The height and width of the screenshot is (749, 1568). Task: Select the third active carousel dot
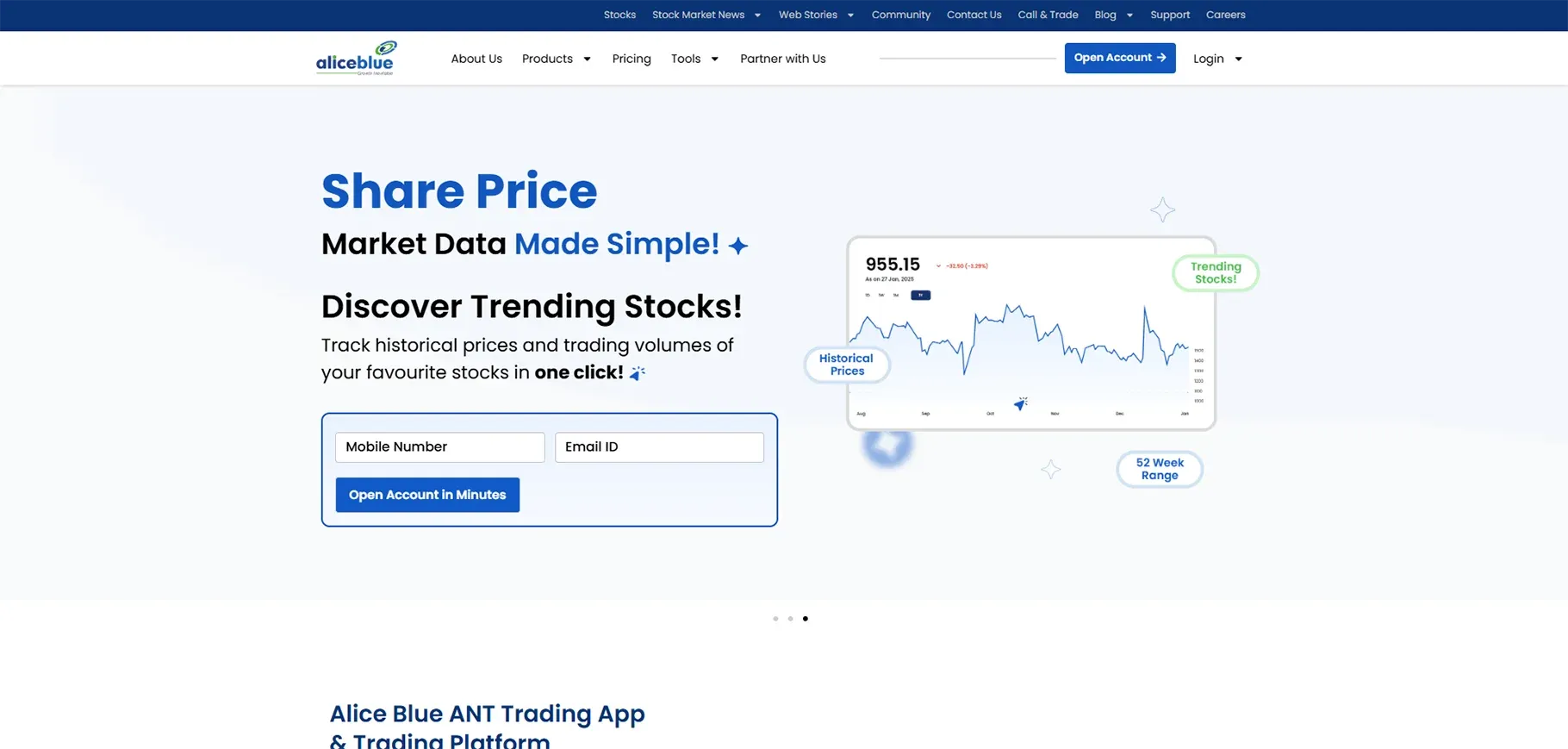pos(806,619)
